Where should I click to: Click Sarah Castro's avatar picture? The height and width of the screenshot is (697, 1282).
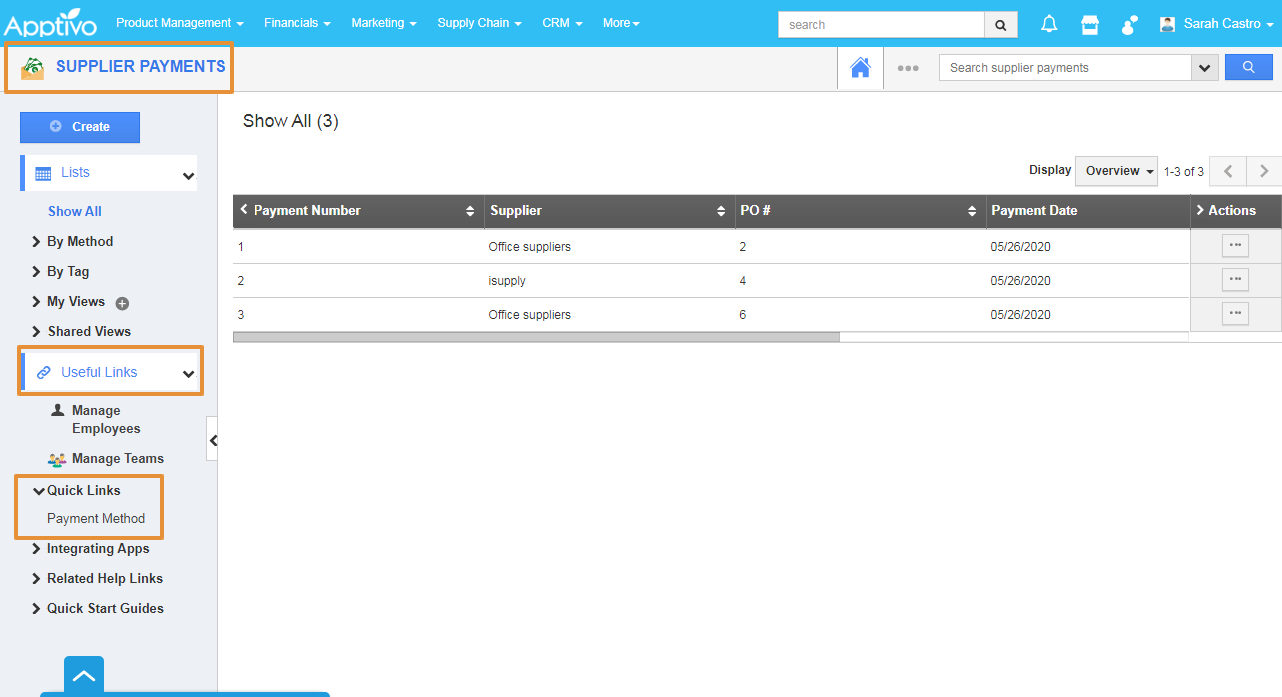[x=1168, y=24]
